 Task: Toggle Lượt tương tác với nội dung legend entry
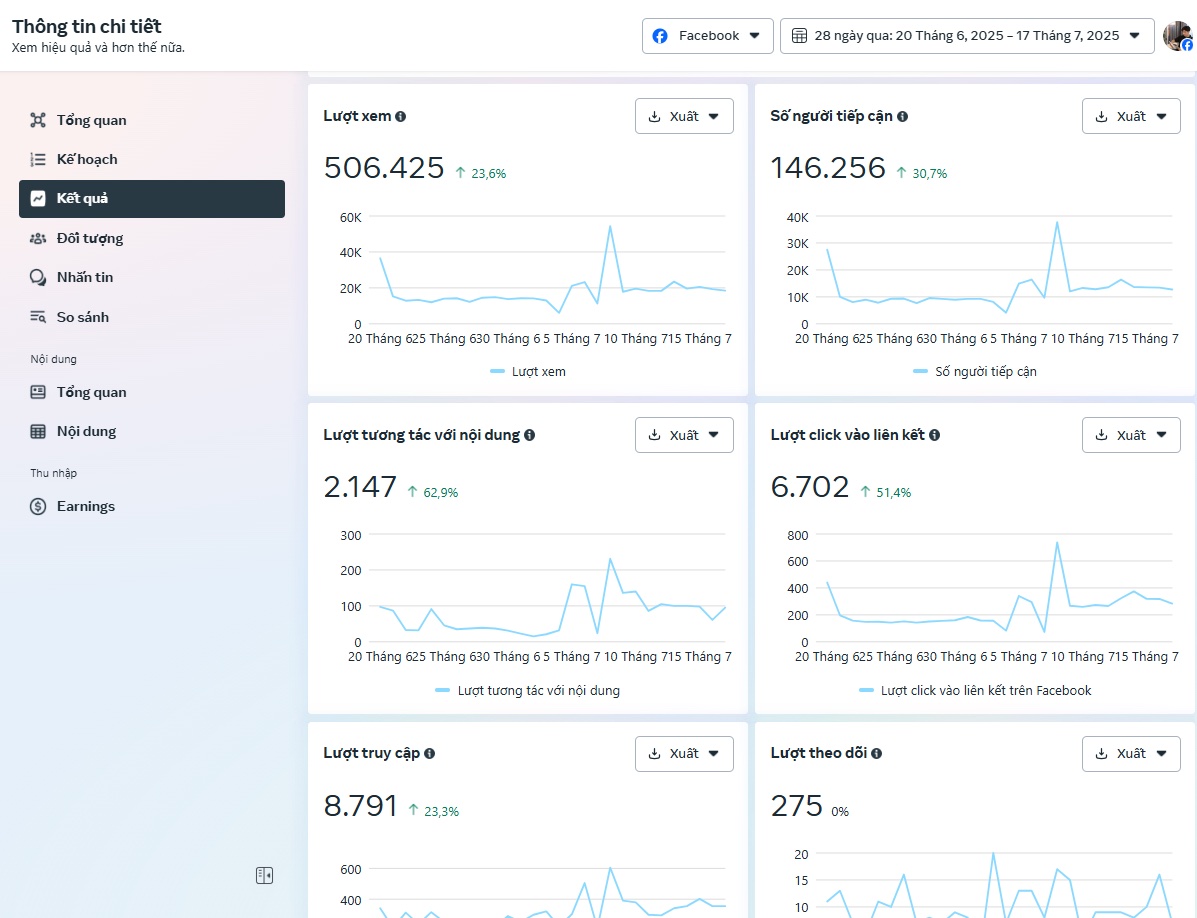tap(528, 691)
